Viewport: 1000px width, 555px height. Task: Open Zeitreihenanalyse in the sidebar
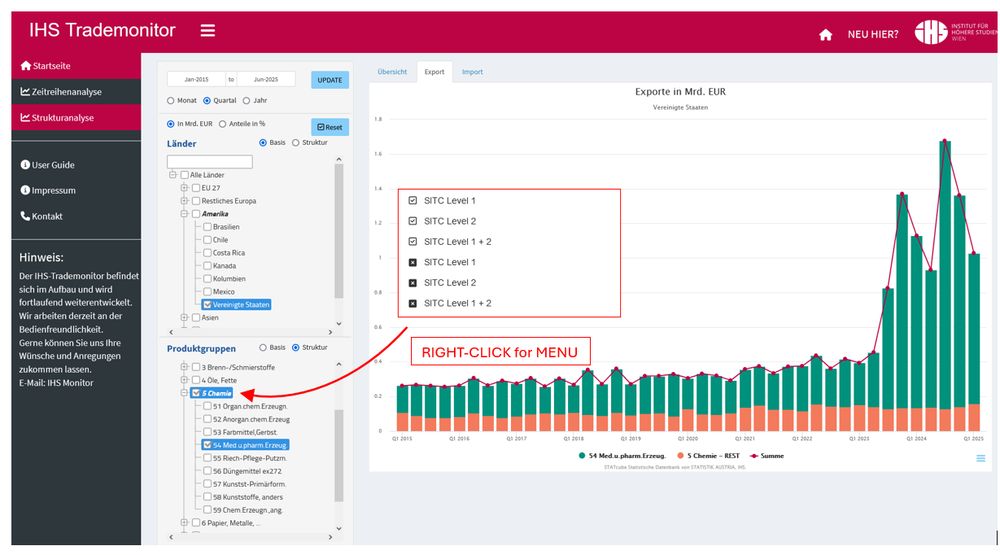click(61, 92)
